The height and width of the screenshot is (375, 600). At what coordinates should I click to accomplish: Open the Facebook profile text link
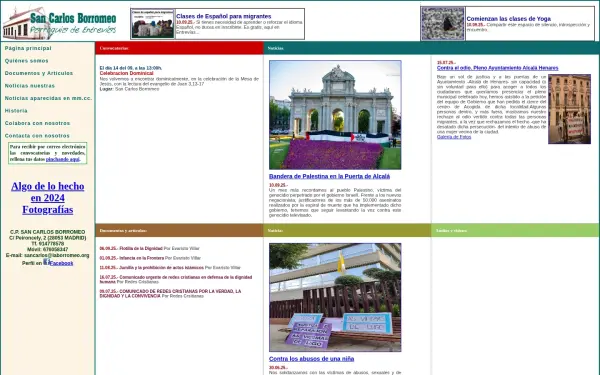[x=61, y=263]
